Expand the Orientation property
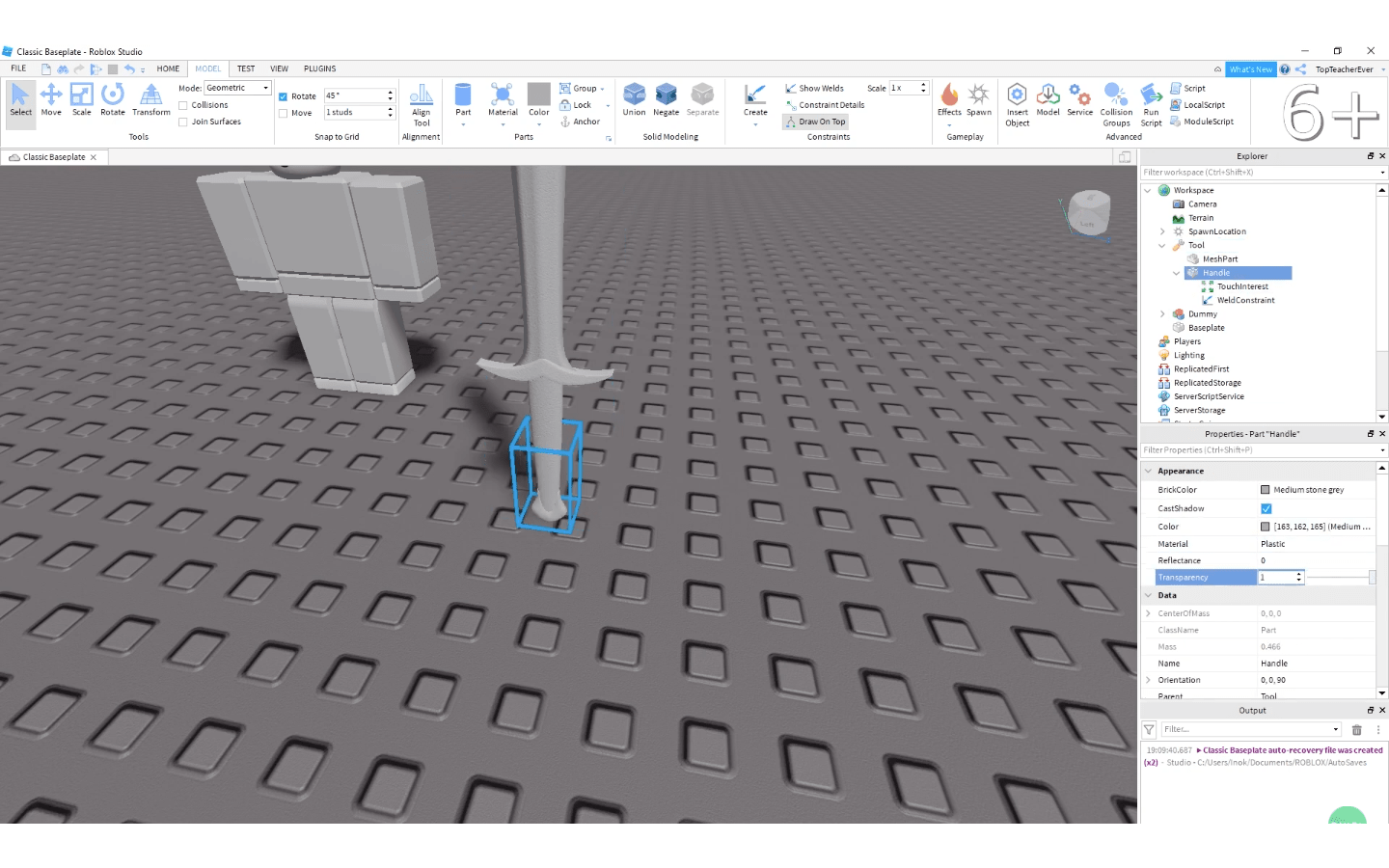The image size is (1389, 868). point(1148,680)
